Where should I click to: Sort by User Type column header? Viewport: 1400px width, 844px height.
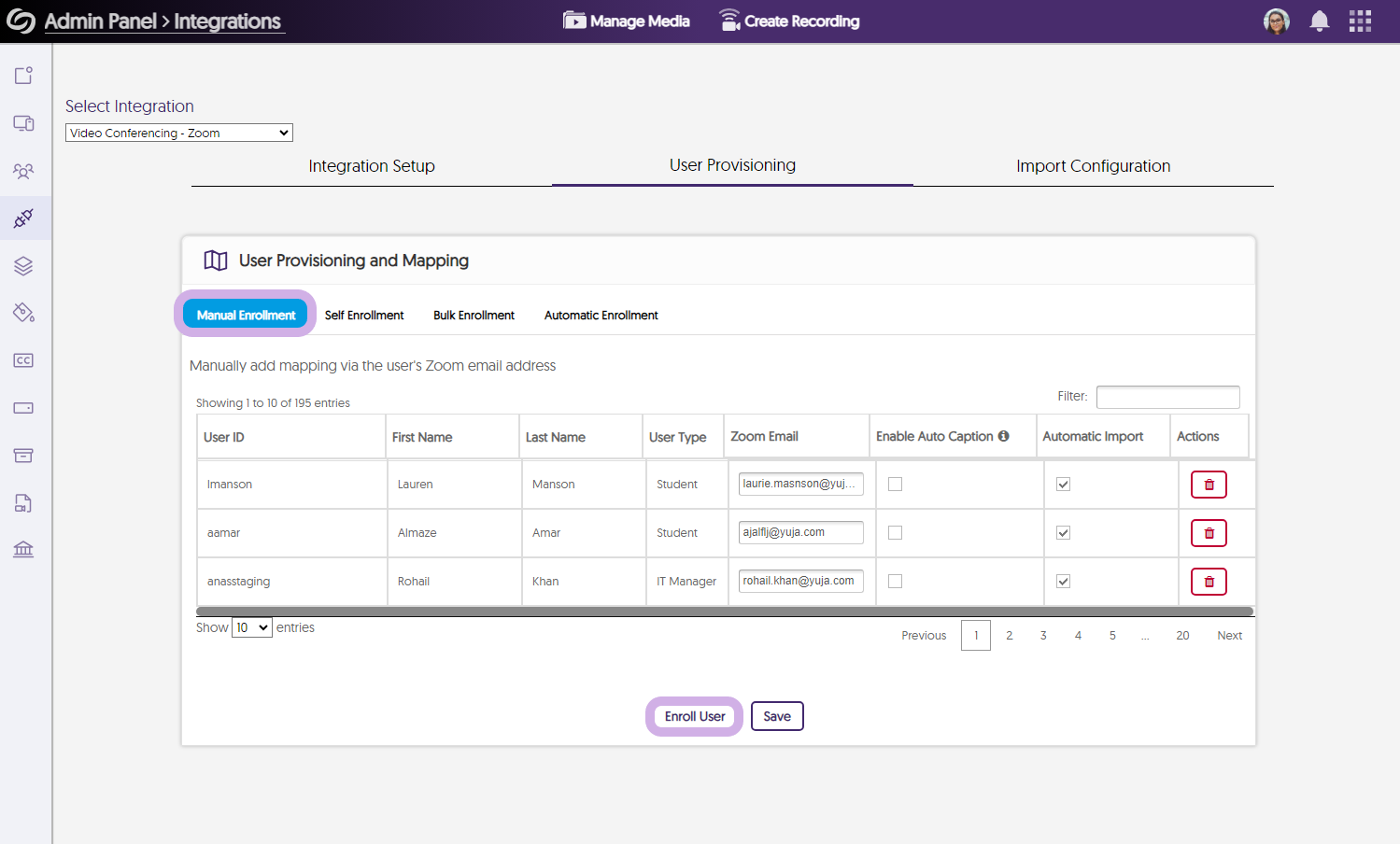click(683, 437)
